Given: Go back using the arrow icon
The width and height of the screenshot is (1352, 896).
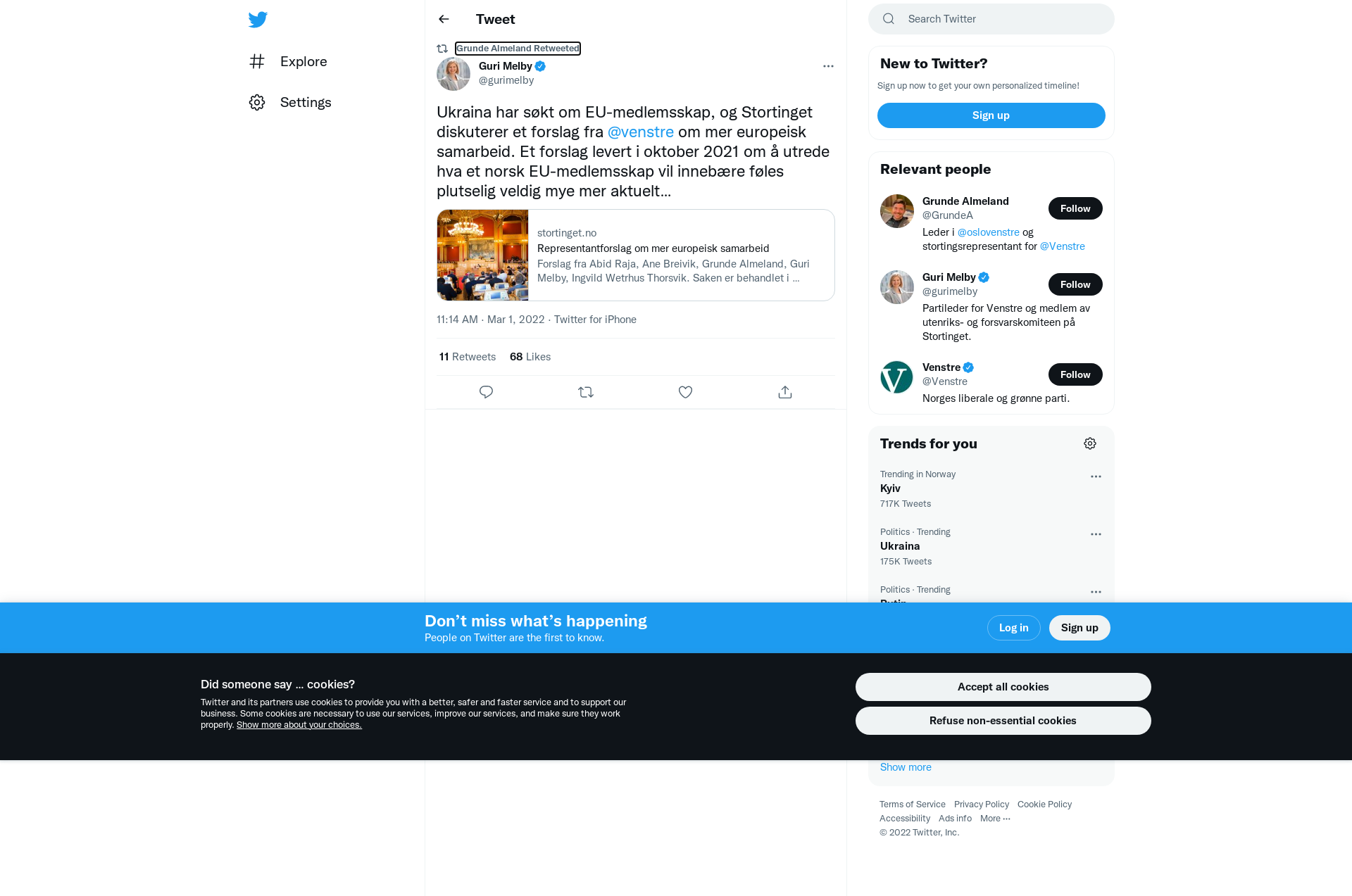Looking at the screenshot, I should coord(444,19).
